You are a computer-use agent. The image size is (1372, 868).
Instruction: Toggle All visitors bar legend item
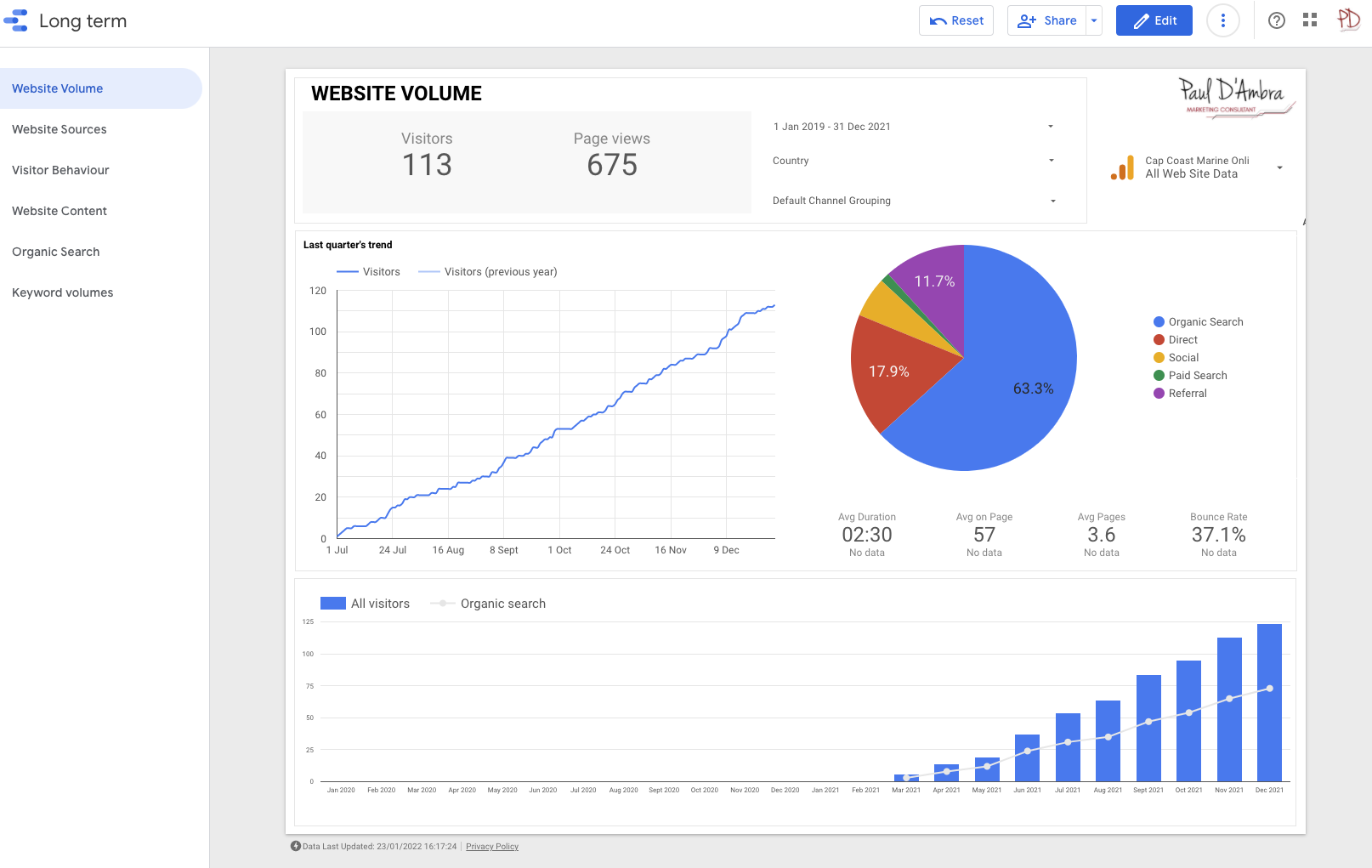pos(365,604)
